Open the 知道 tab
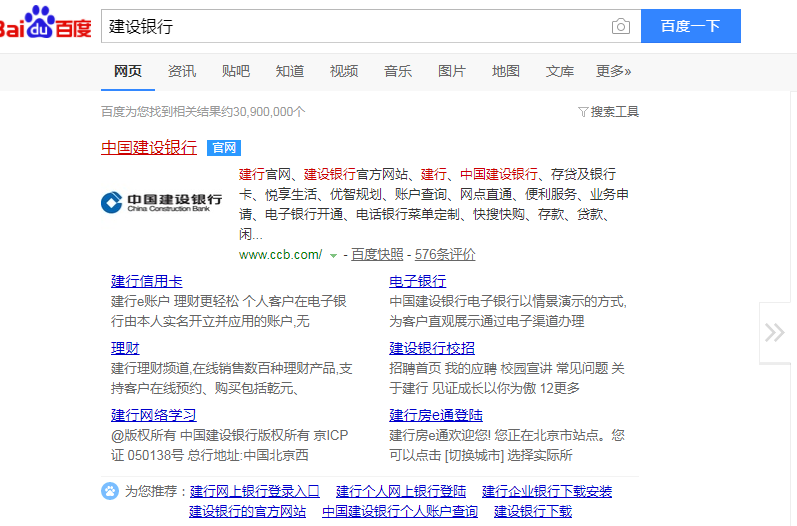Image resolution: width=797 pixels, height=526 pixels. [290, 71]
